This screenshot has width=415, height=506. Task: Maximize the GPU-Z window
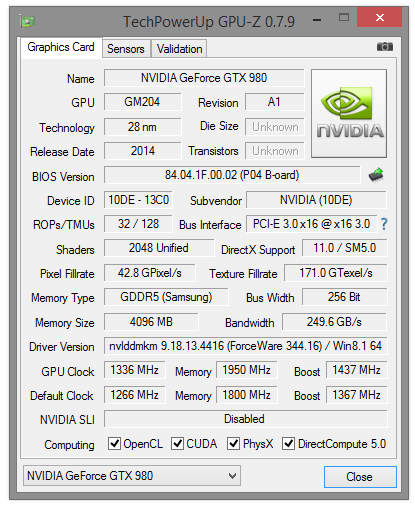click(344, 17)
